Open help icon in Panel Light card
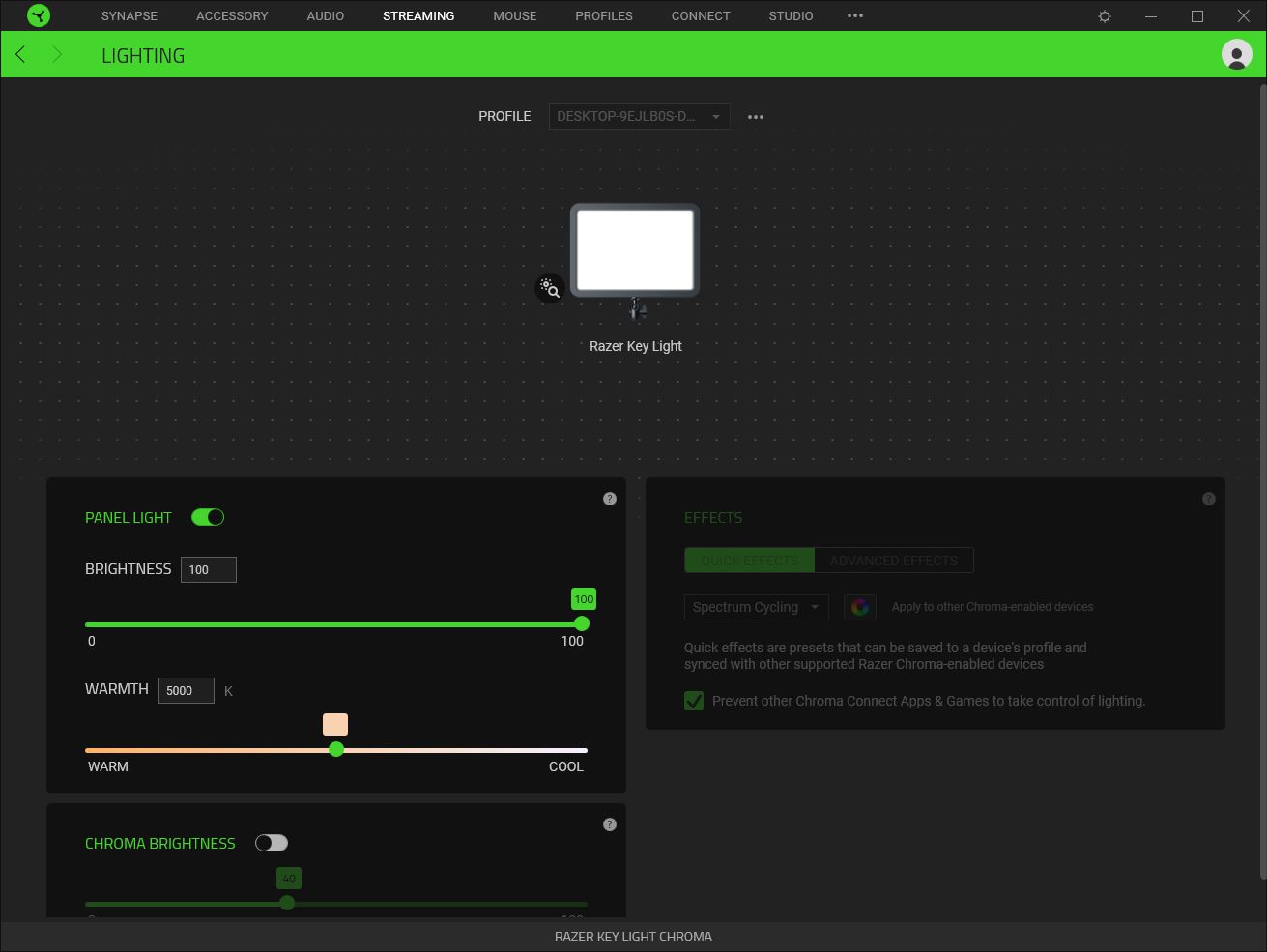The height and width of the screenshot is (952, 1267). coord(610,499)
